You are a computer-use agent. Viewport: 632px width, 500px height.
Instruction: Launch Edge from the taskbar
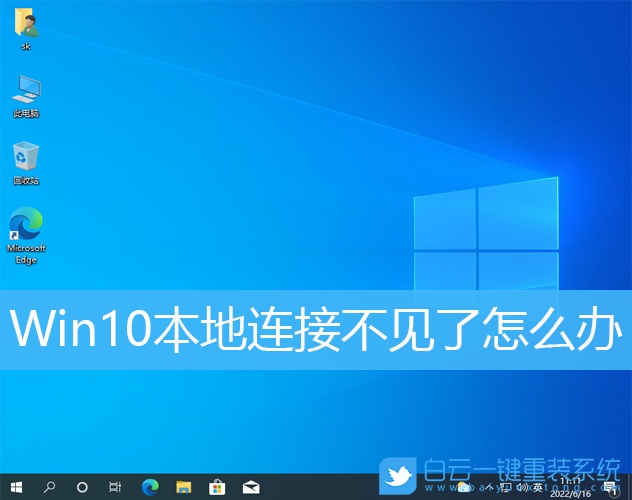(x=150, y=487)
